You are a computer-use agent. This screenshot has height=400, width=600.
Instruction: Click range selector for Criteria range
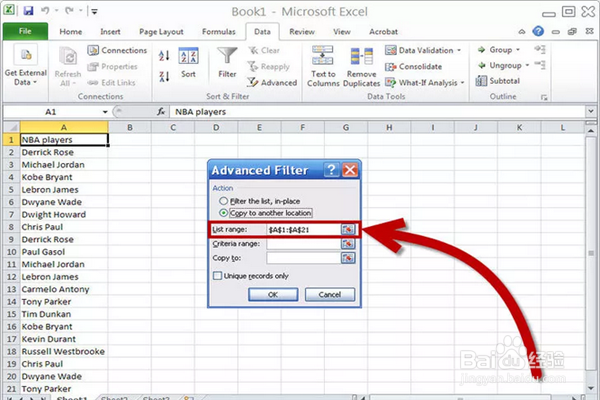348,243
